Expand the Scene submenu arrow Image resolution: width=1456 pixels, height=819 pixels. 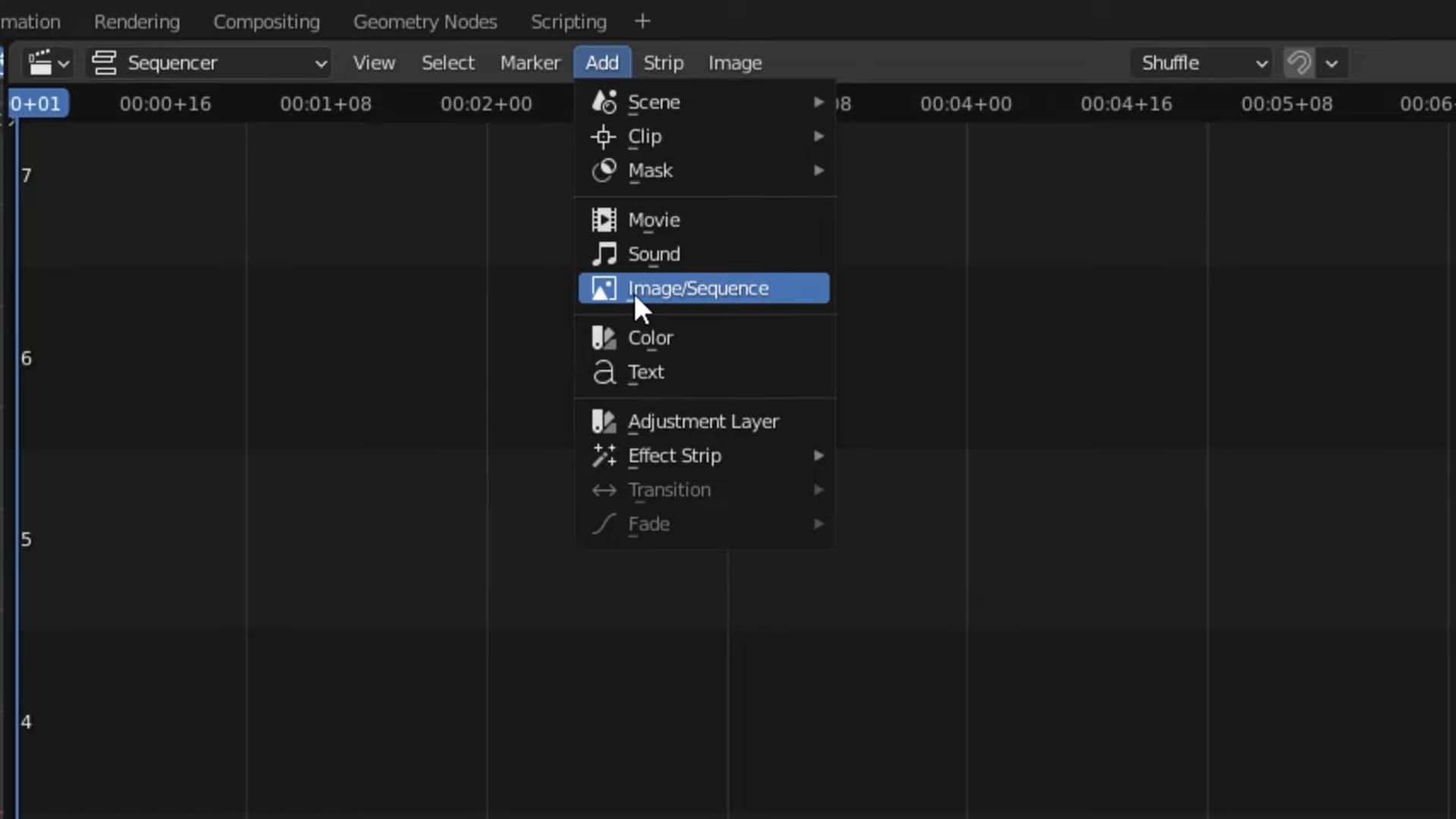(x=819, y=102)
